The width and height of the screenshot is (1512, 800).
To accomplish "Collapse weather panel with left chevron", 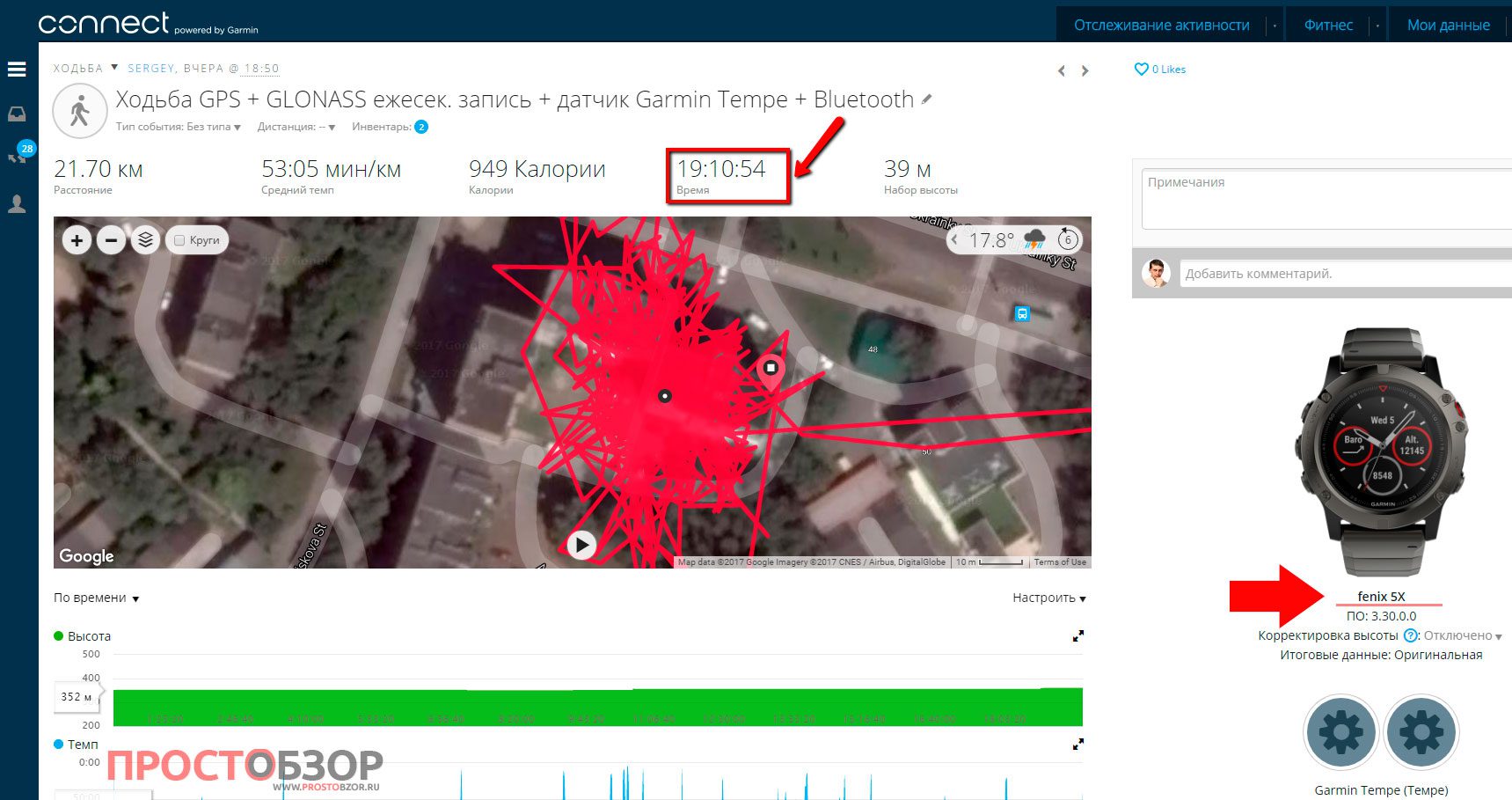I will 955,239.
